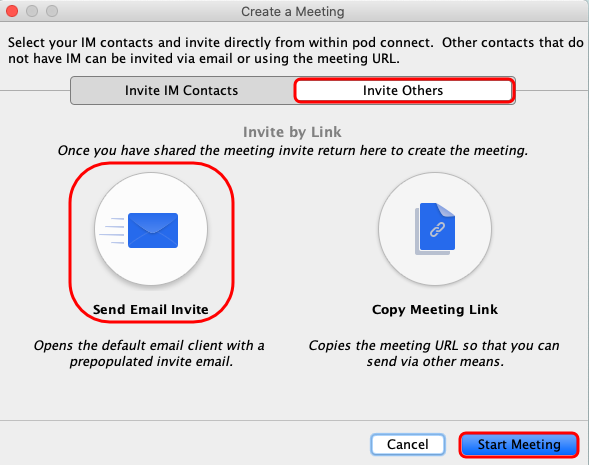Click the blue envelope email icon

[x=153, y=230]
